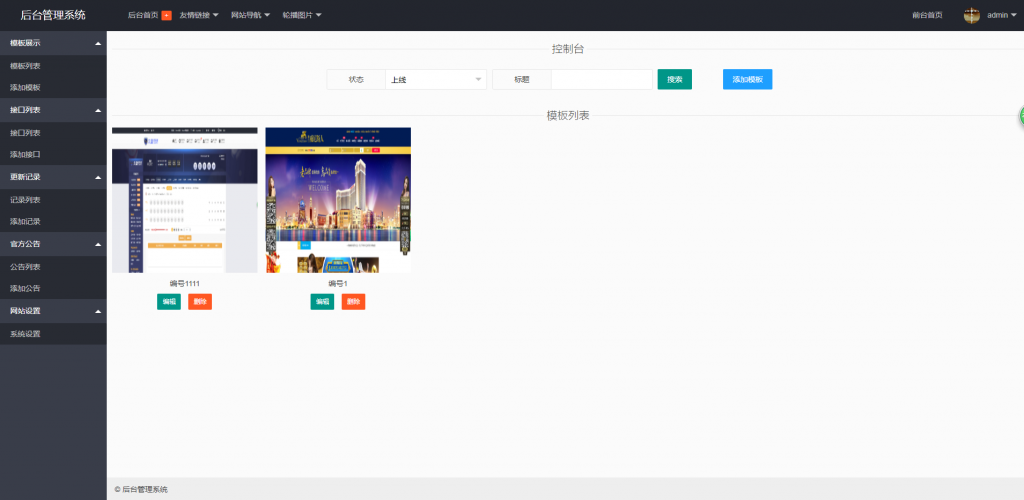This screenshot has height=500, width=1024.
Task: Click the green floating icon at right edge
Action: 1021,115
